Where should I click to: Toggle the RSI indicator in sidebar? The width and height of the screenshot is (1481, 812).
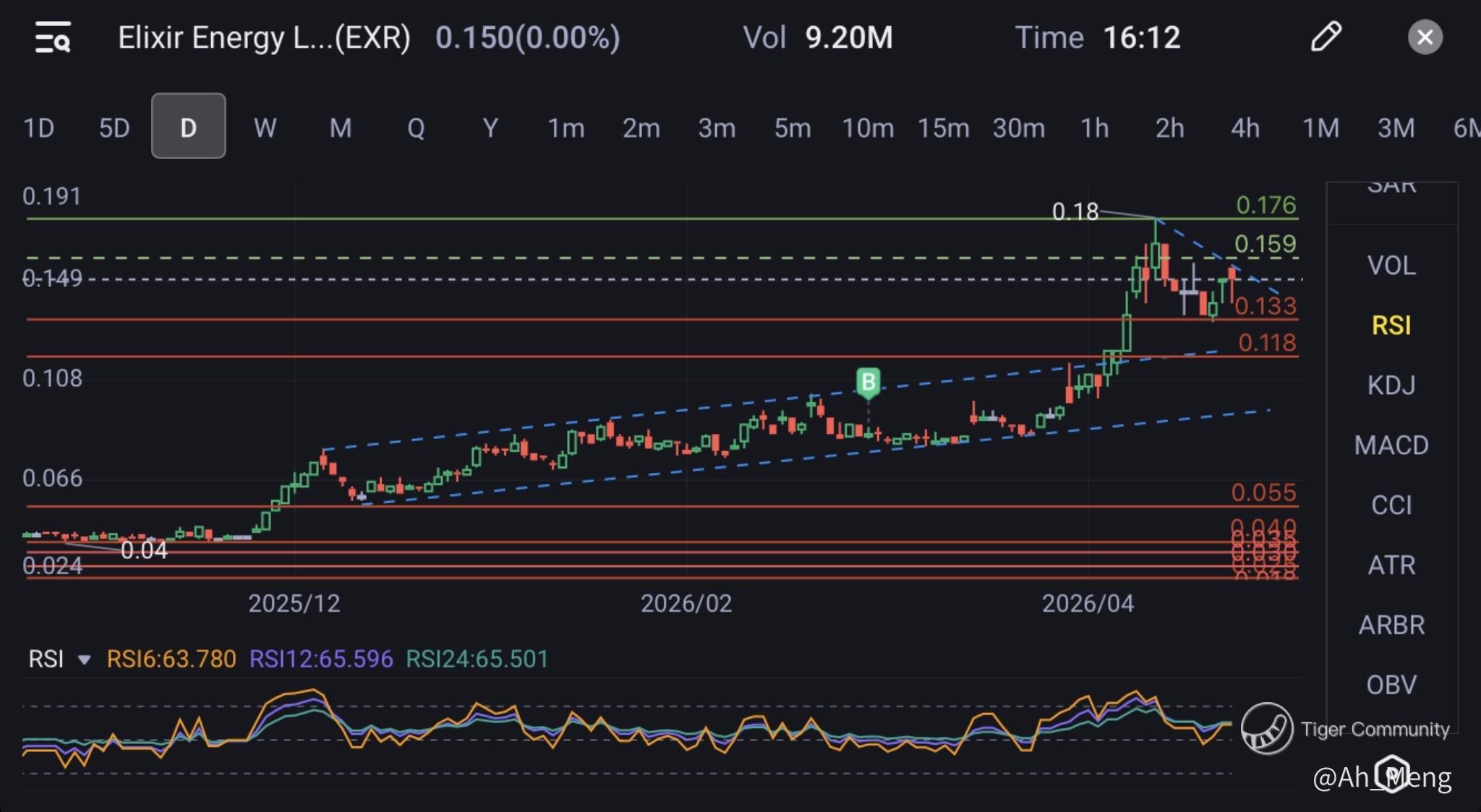pos(1391,325)
